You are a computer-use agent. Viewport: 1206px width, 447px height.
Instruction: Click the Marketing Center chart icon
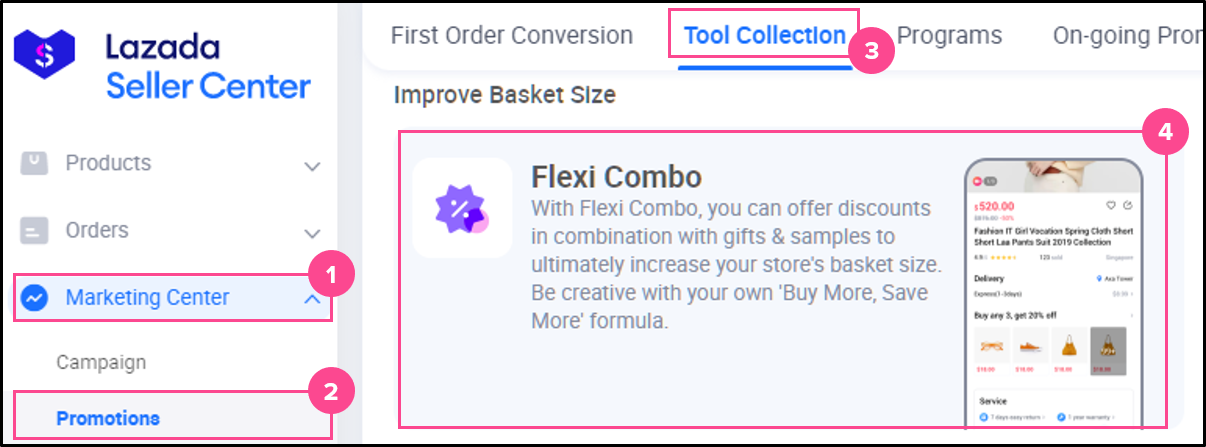point(35,298)
